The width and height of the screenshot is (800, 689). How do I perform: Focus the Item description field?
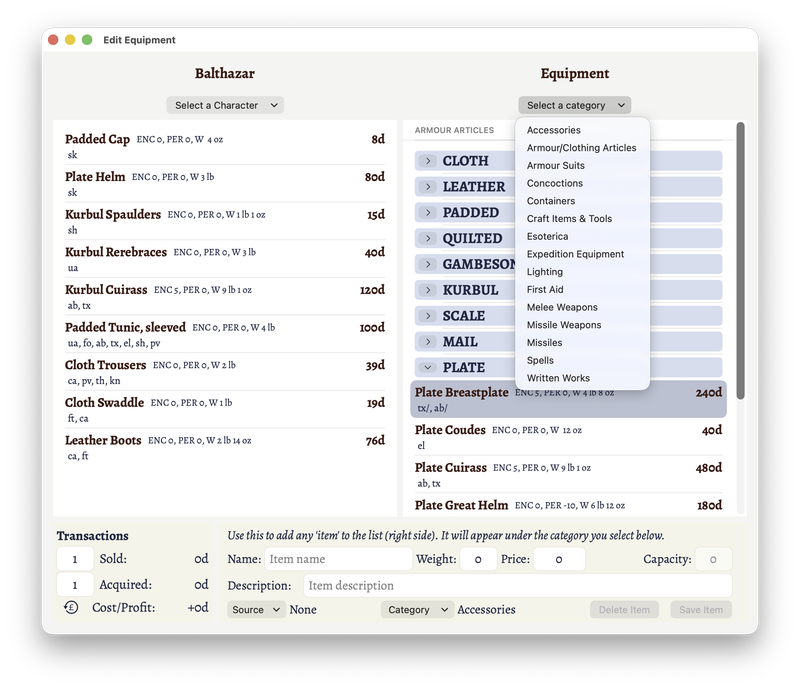[x=516, y=586]
